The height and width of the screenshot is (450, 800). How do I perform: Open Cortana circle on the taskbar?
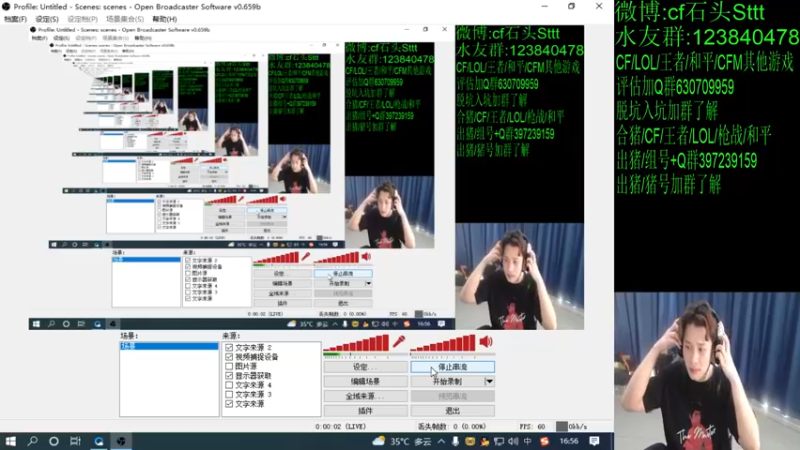click(54, 441)
